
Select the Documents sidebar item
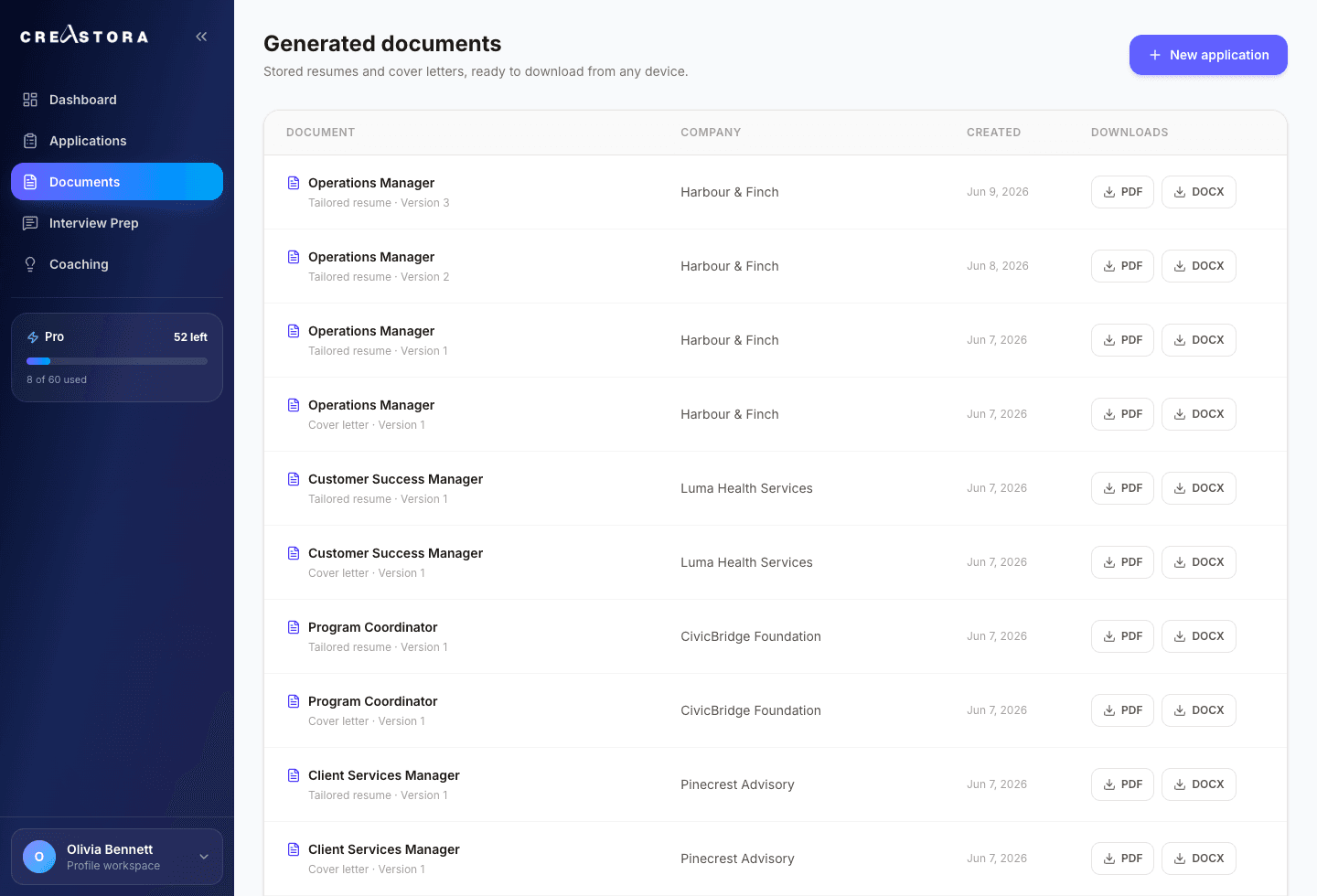point(117,182)
